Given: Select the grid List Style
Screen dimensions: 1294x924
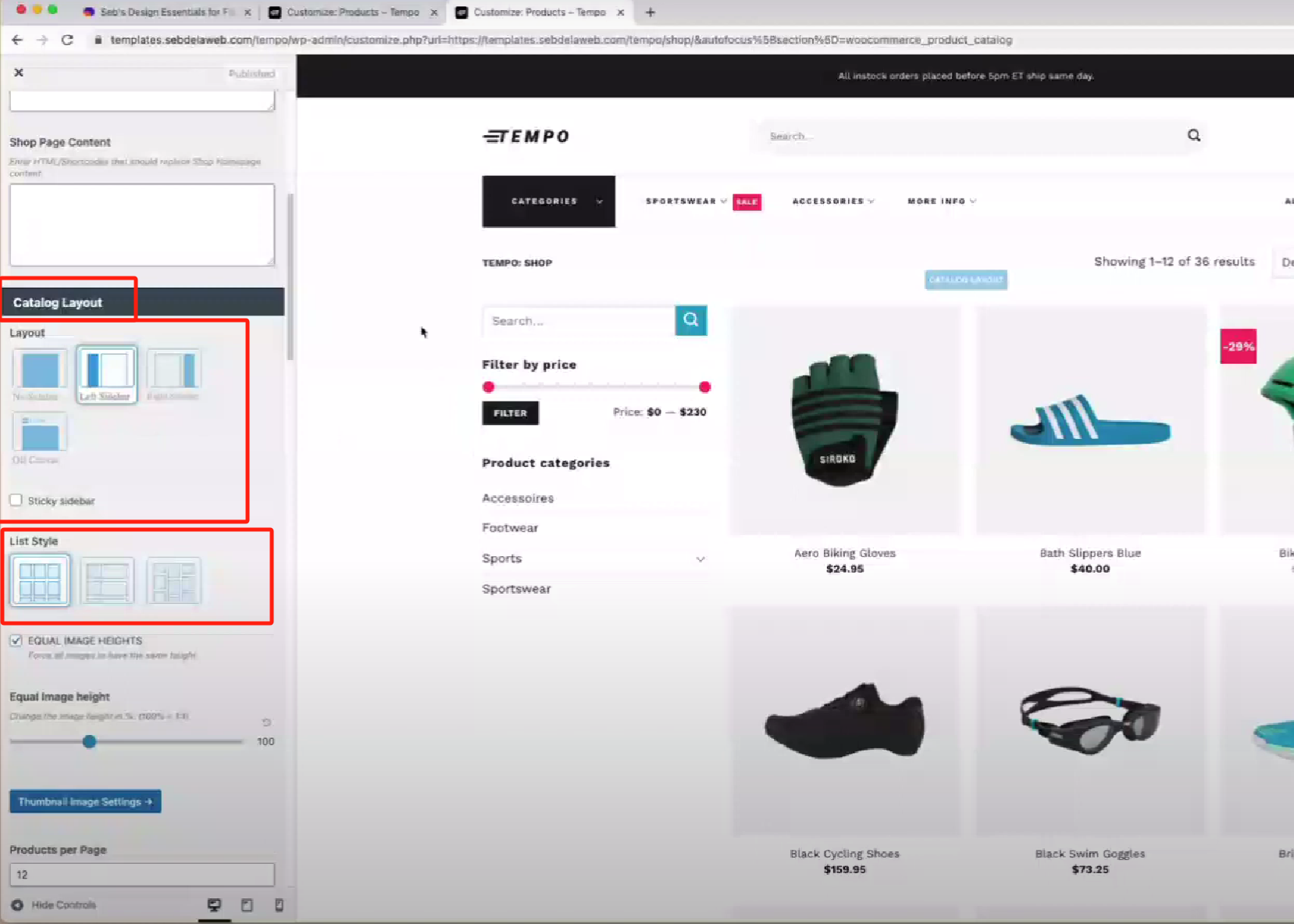Looking at the screenshot, I should (x=39, y=580).
